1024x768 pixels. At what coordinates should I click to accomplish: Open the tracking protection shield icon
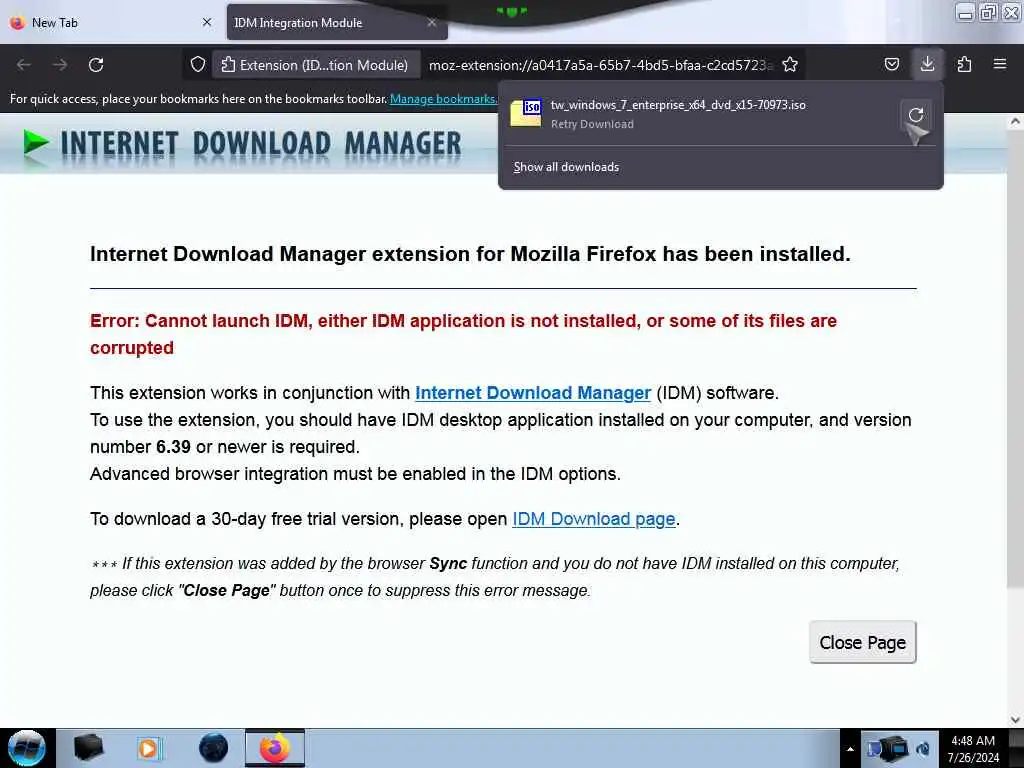pyautogui.click(x=198, y=65)
